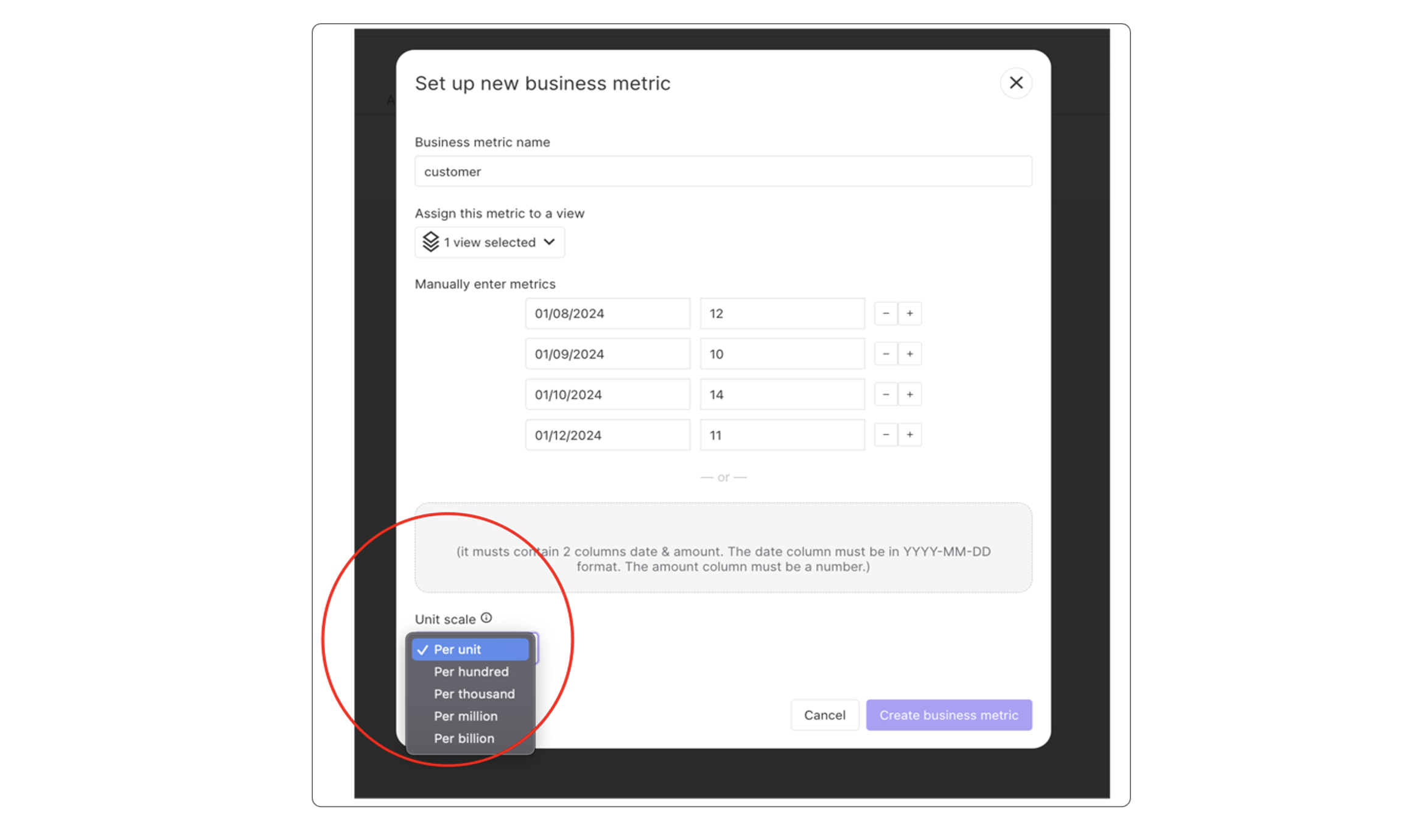The width and height of the screenshot is (1422, 840).
Task: Select Per hundred from unit scale dropdown
Action: coord(470,671)
